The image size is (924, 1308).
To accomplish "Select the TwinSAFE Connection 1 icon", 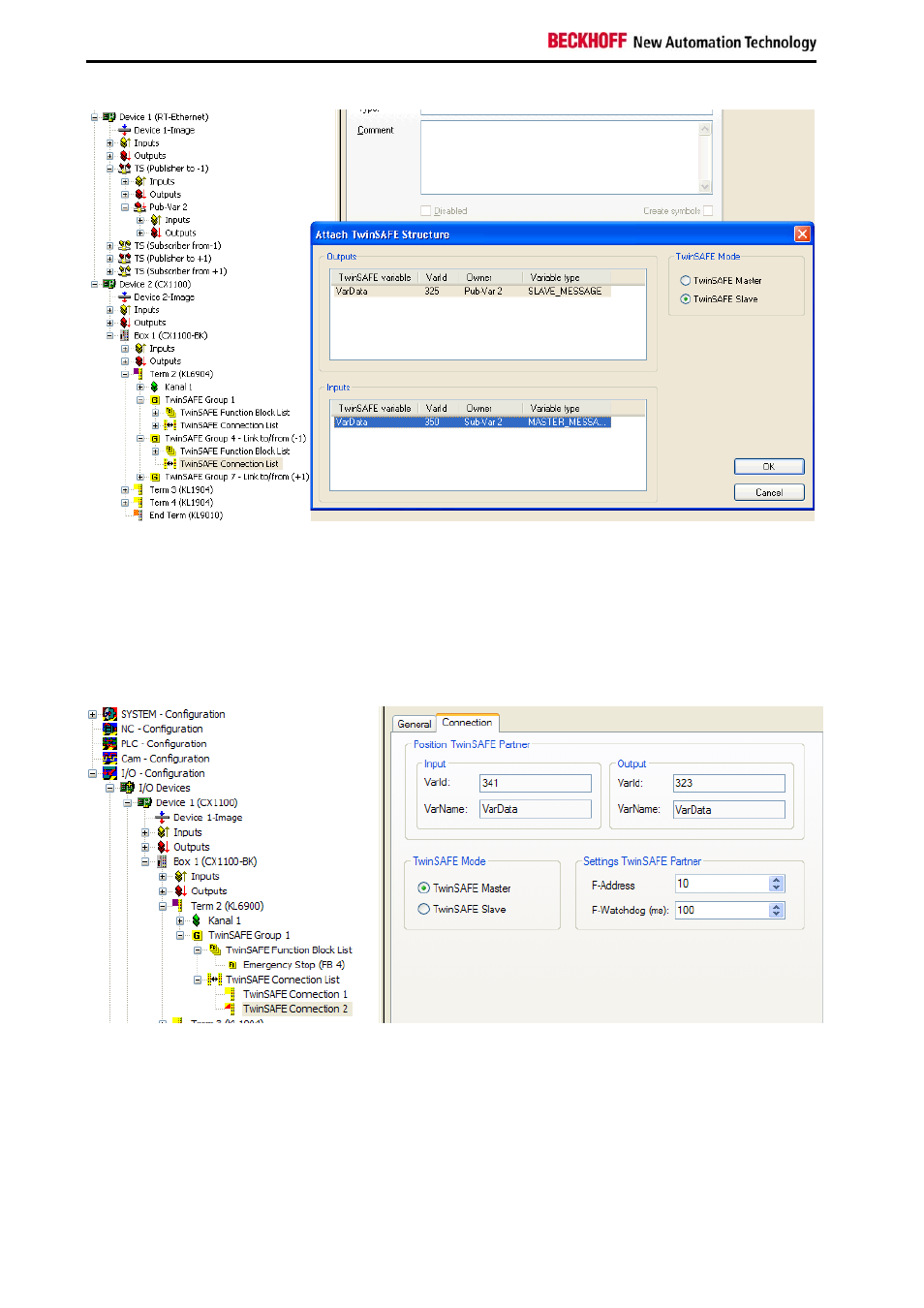I will click(231, 994).
